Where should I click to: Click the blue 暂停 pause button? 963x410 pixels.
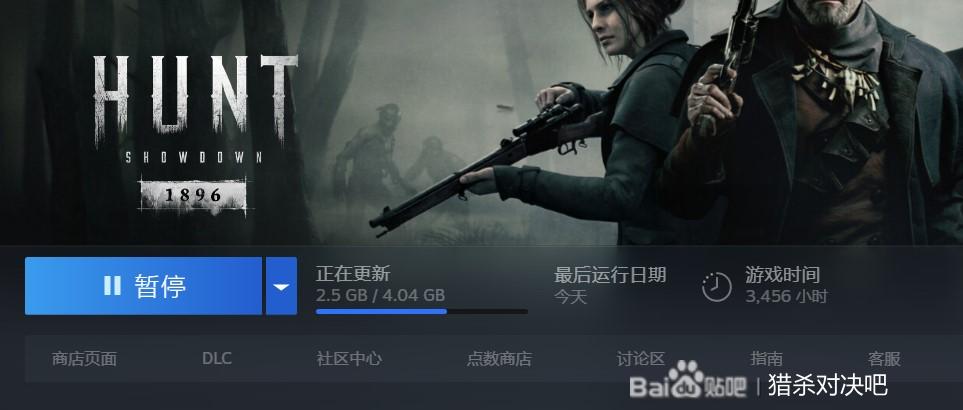(143, 286)
